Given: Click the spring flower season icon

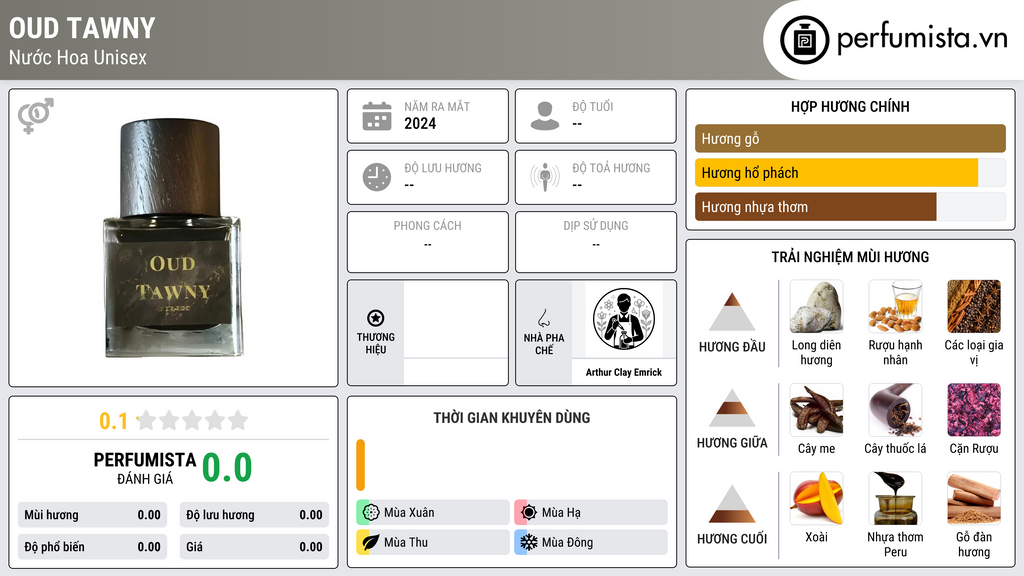Looking at the screenshot, I should pos(371,513).
